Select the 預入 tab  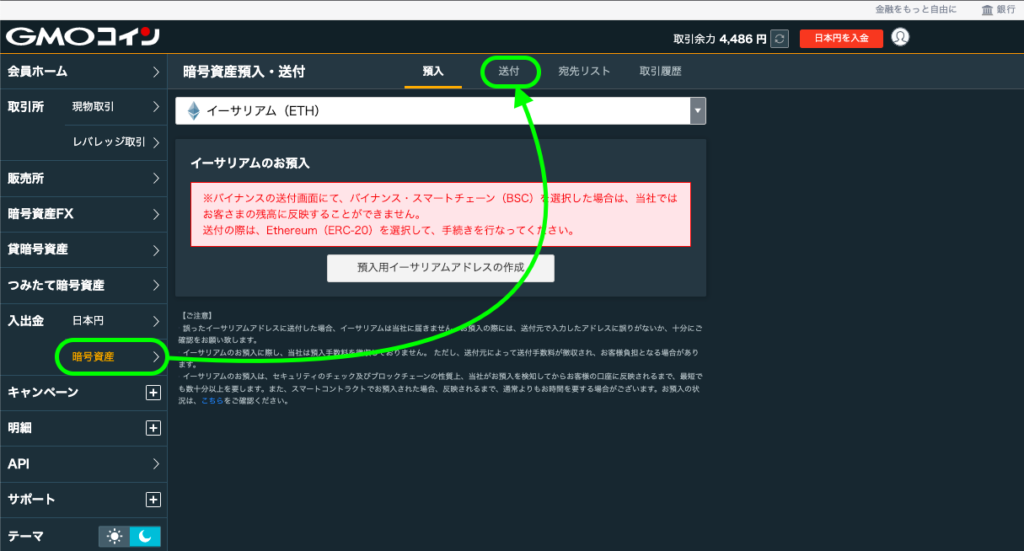click(x=433, y=71)
